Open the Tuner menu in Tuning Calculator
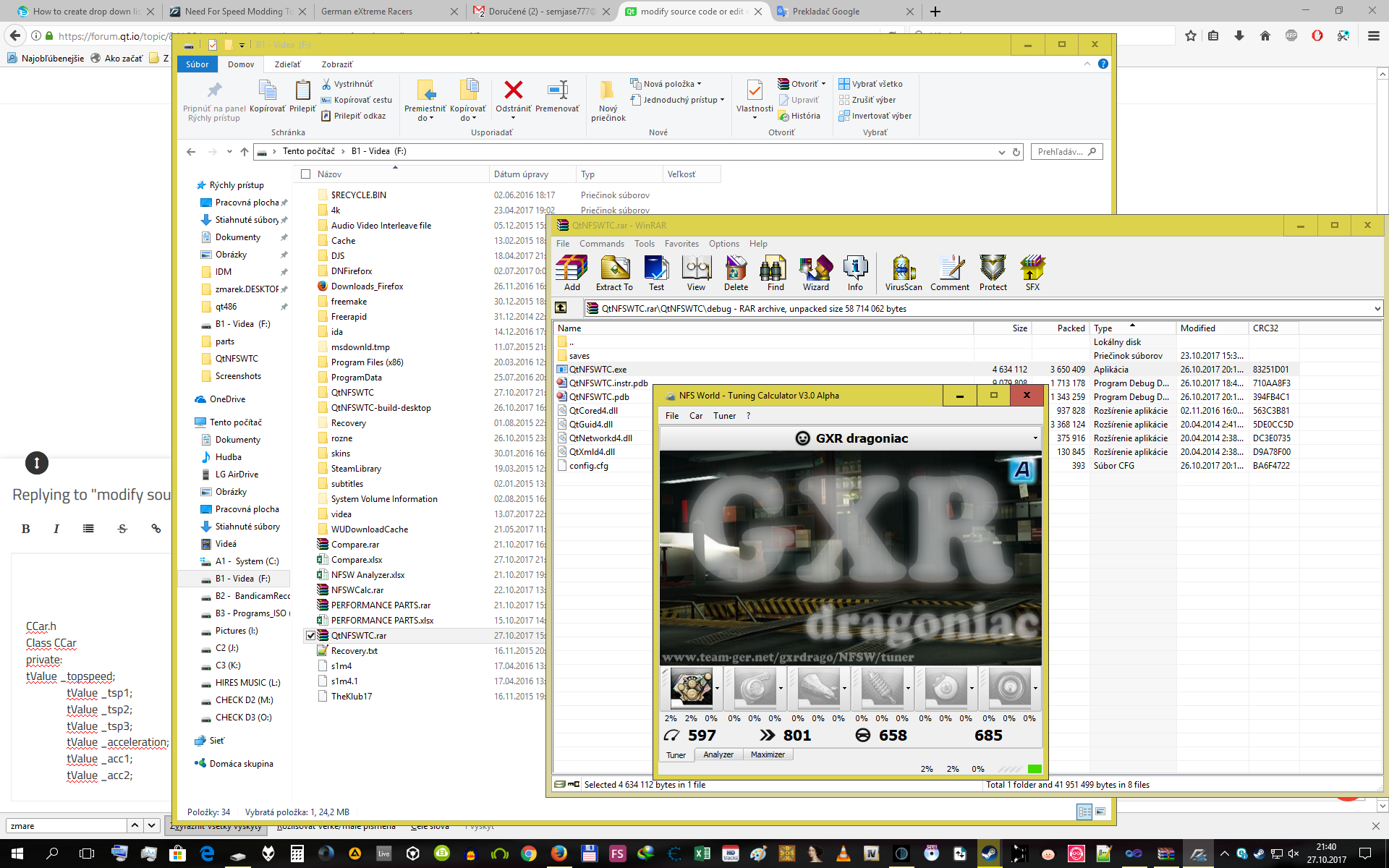Screen dimensions: 1389x868 pyautogui.click(x=724, y=416)
